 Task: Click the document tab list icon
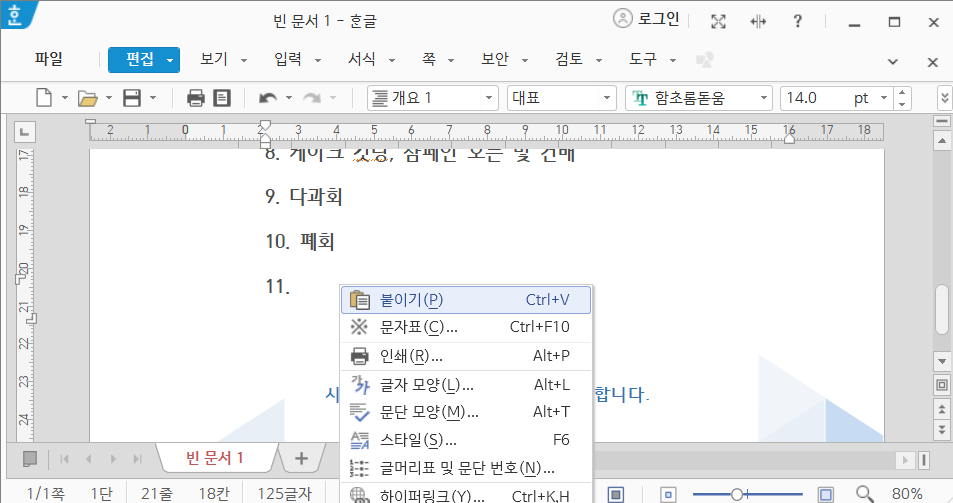click(29, 459)
